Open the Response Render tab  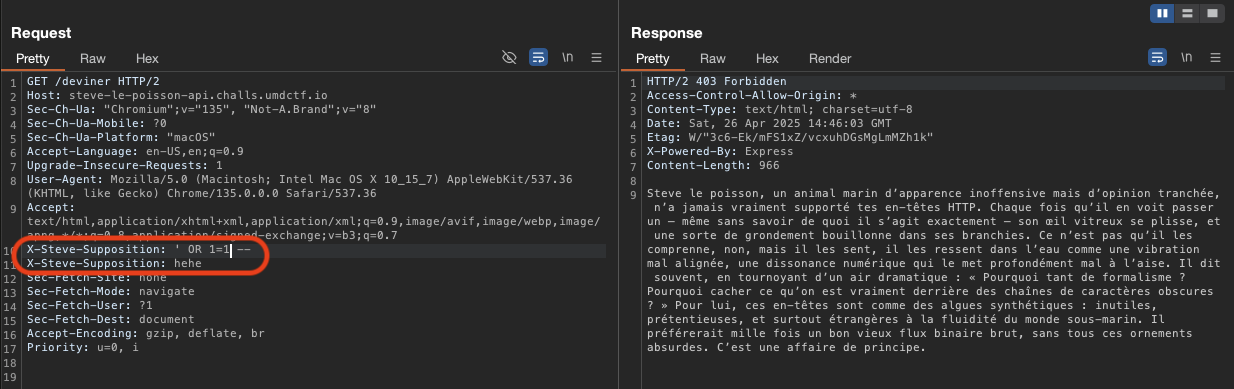click(829, 59)
